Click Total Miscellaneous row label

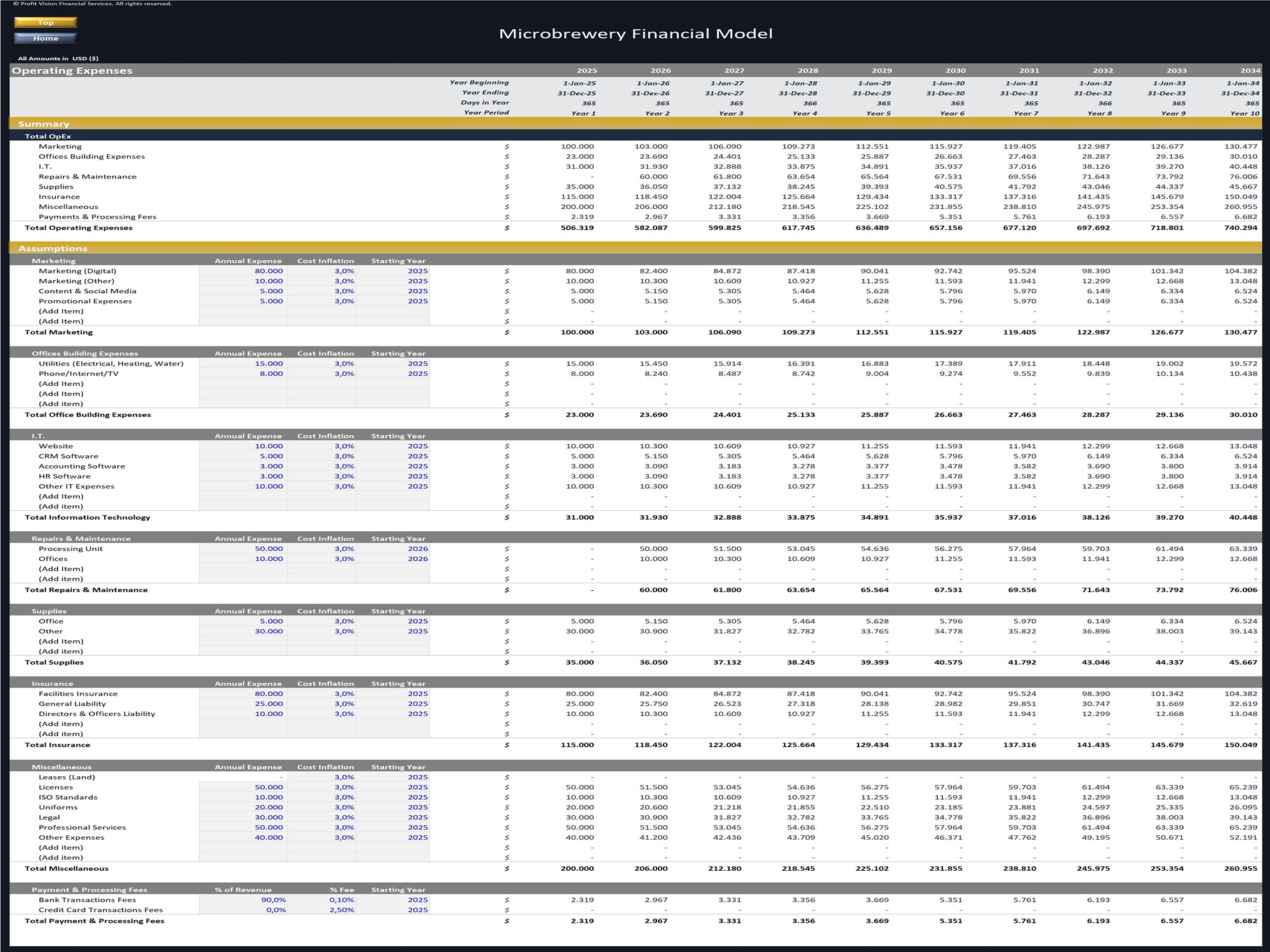[x=67, y=869]
